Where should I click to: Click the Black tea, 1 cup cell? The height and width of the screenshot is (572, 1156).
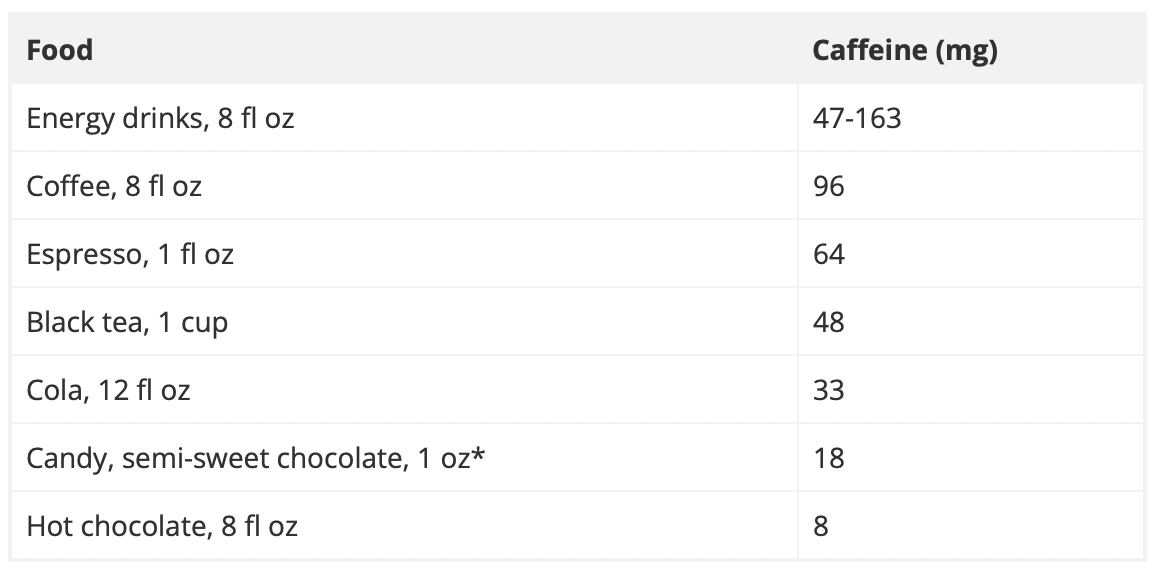[404, 321]
